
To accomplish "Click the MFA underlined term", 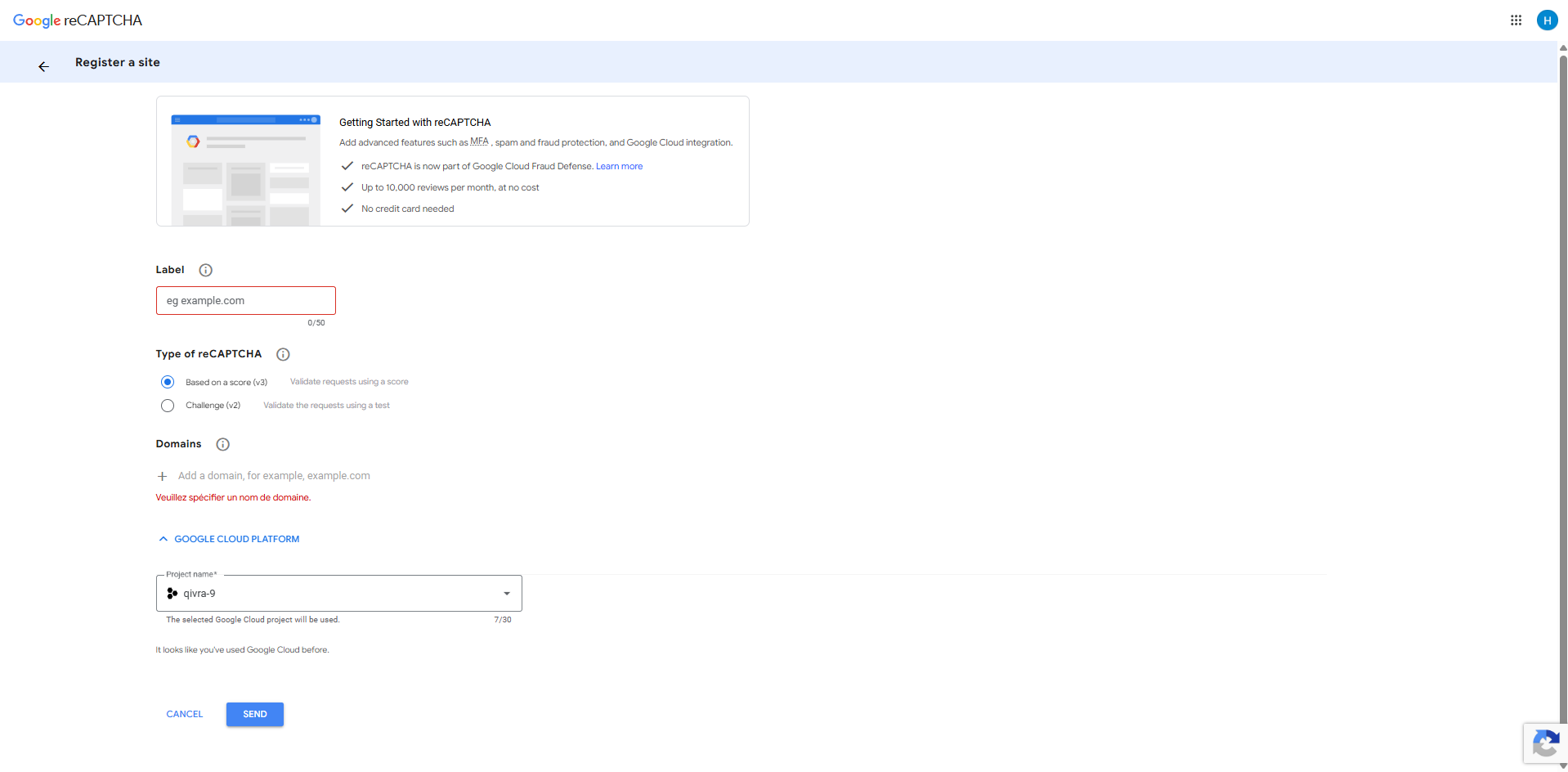I will [479, 141].
